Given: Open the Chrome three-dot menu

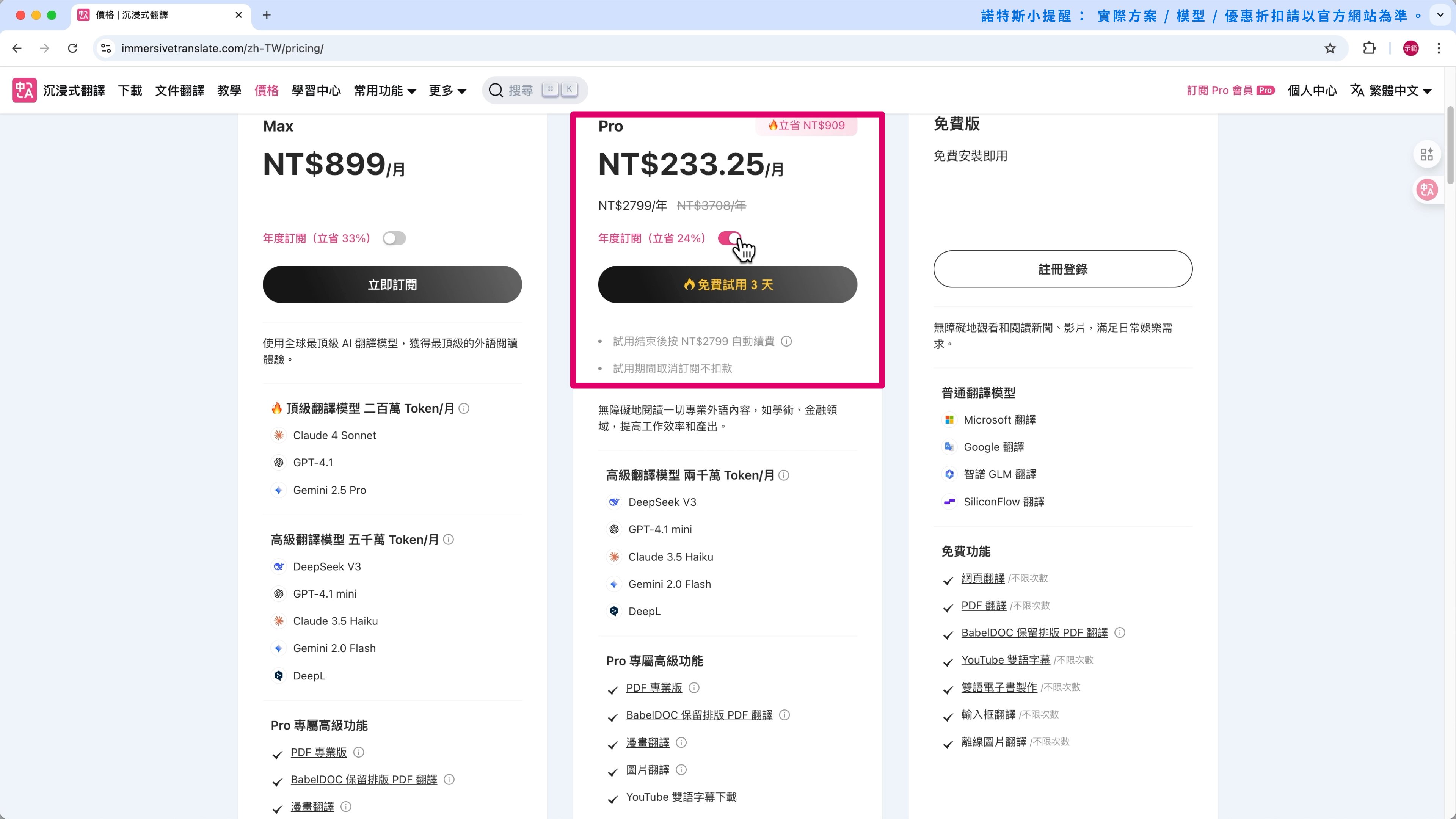Looking at the screenshot, I should click(1439, 49).
